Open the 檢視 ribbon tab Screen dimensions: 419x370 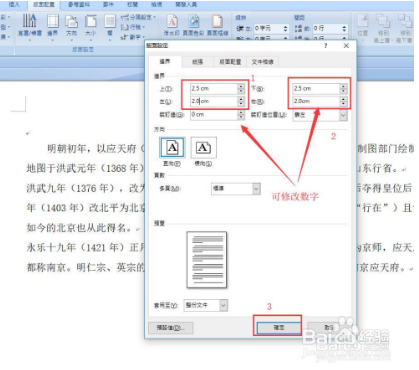click(156, 5)
